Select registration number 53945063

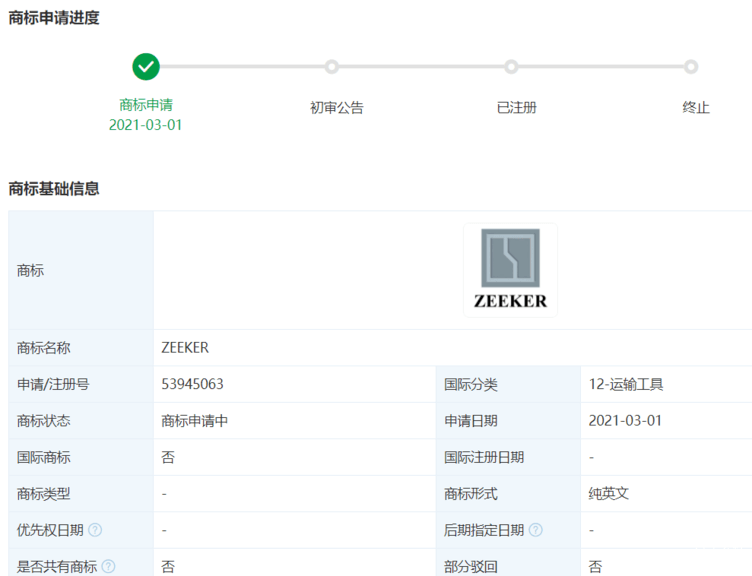[x=192, y=384]
